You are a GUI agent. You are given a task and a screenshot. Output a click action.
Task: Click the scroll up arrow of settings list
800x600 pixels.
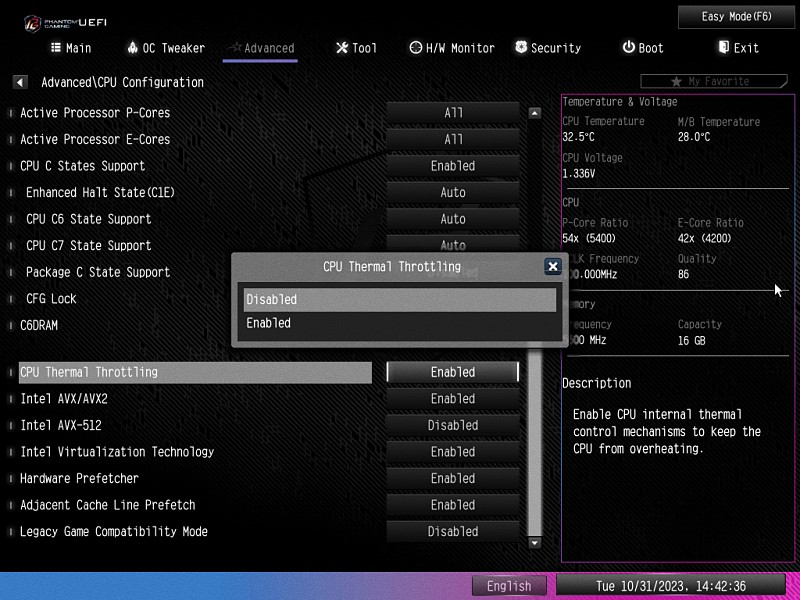point(534,113)
